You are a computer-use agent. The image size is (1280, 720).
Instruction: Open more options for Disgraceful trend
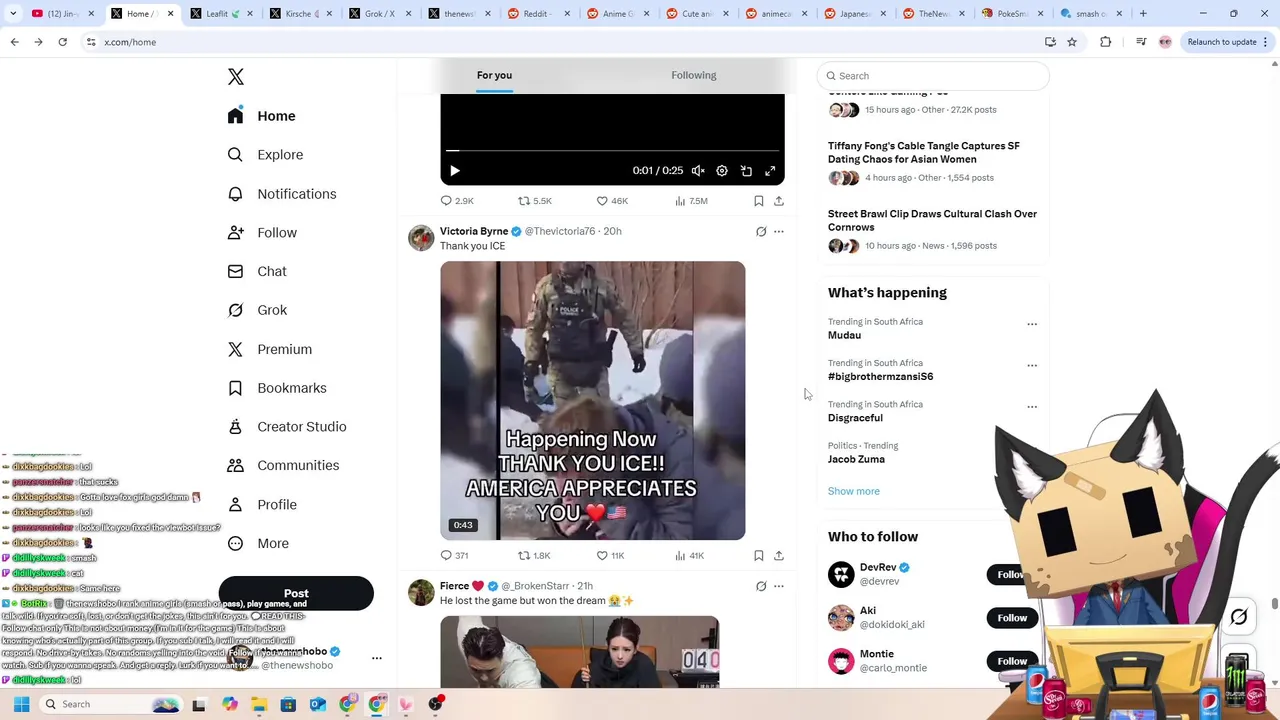[x=1032, y=407]
